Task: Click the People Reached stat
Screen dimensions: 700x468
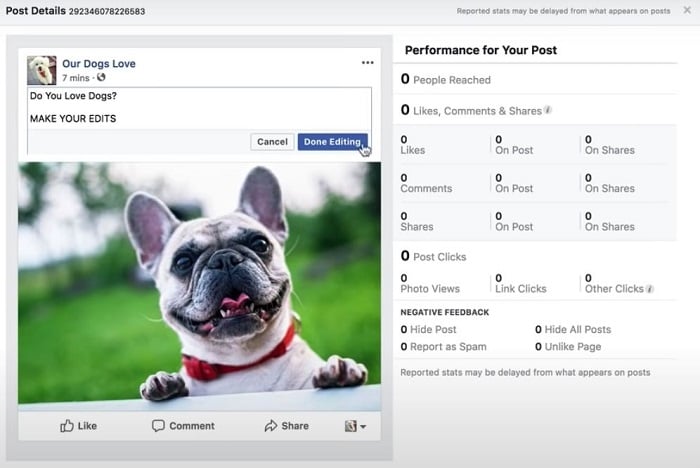Action: click(446, 79)
